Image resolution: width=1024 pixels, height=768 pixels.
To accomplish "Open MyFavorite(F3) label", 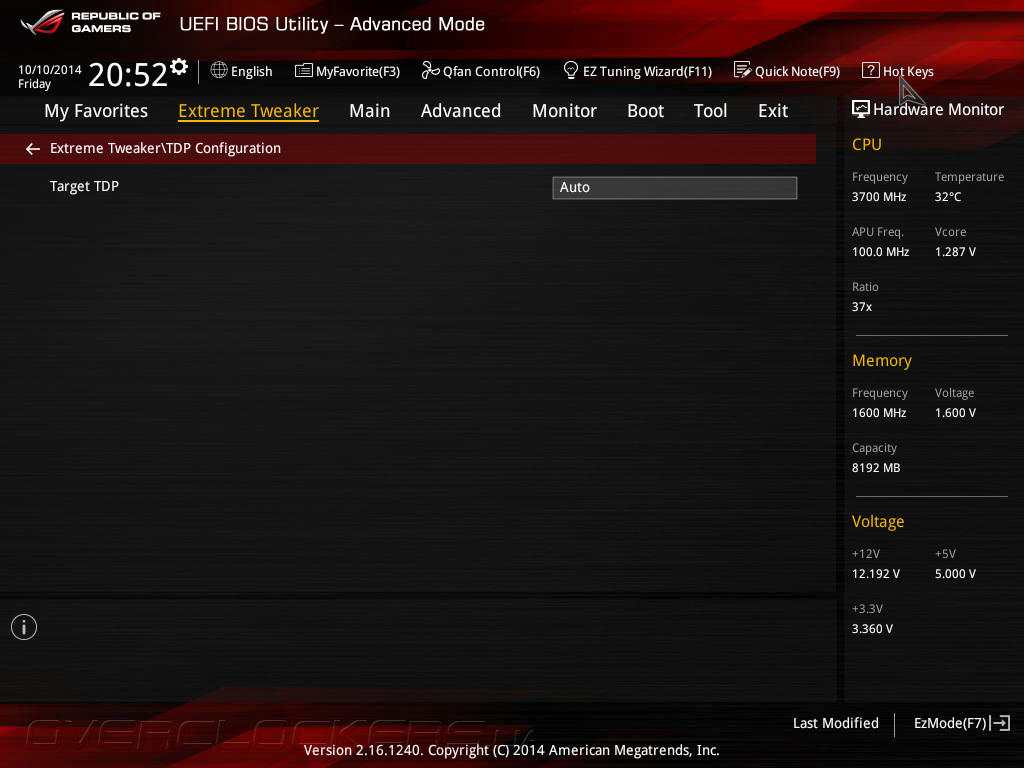I will point(358,71).
